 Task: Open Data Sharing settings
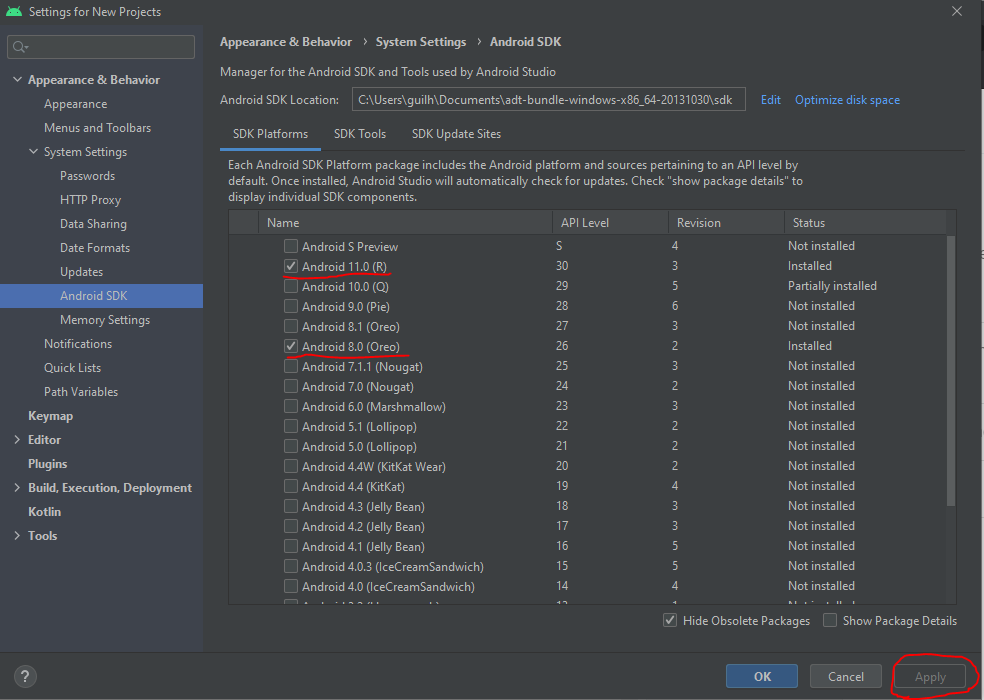[x=93, y=223]
